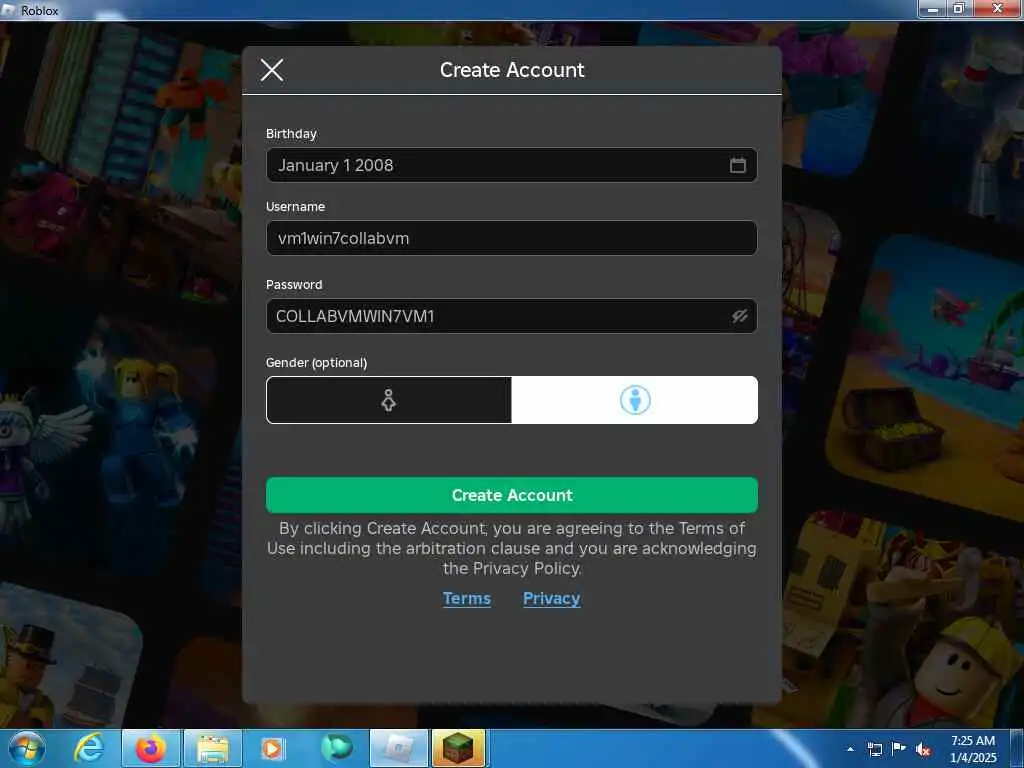The height and width of the screenshot is (768, 1024).
Task: Open the Windows Start menu
Action: [27, 748]
